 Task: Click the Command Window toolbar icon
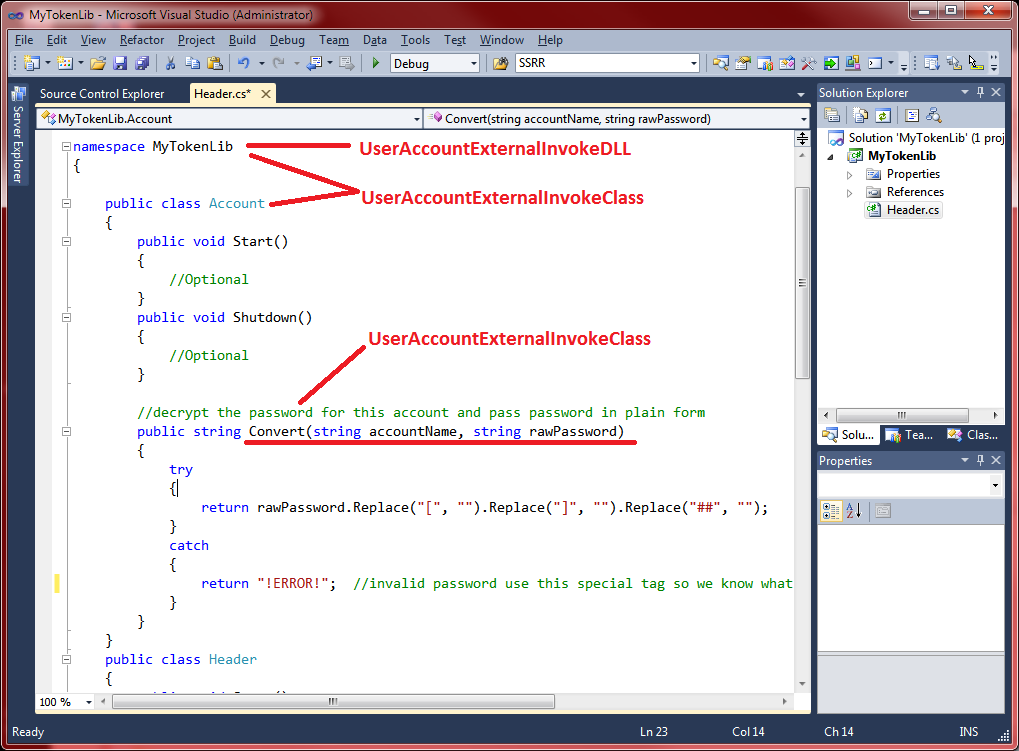point(875,63)
